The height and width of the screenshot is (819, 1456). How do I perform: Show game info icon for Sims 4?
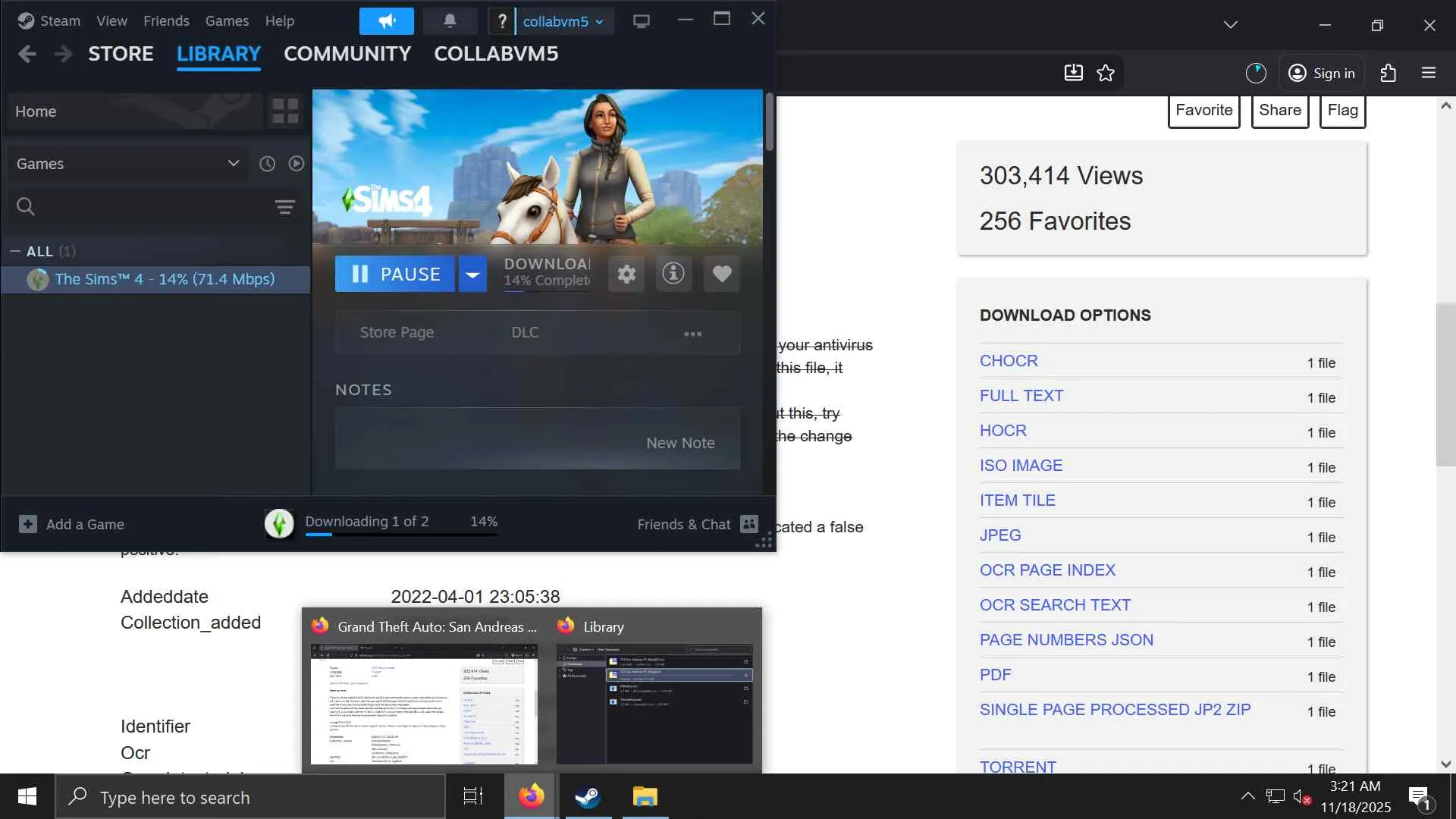coord(673,274)
